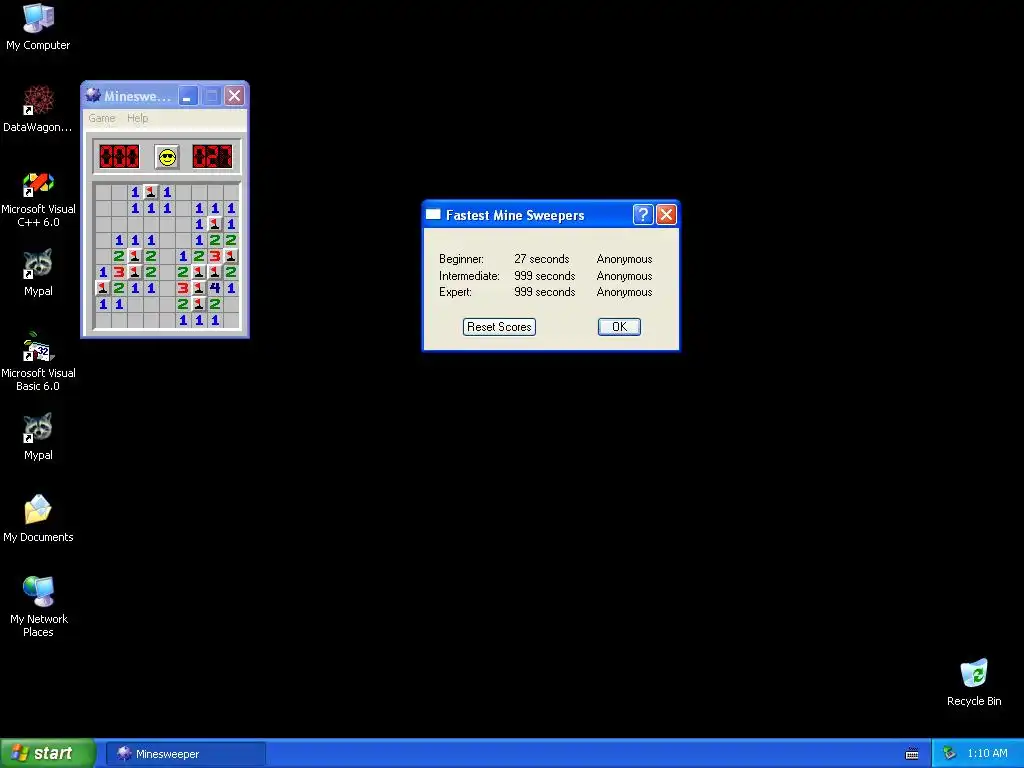The width and height of the screenshot is (1024, 768).
Task: Click the sunglasses smiley face button
Action: point(167,157)
